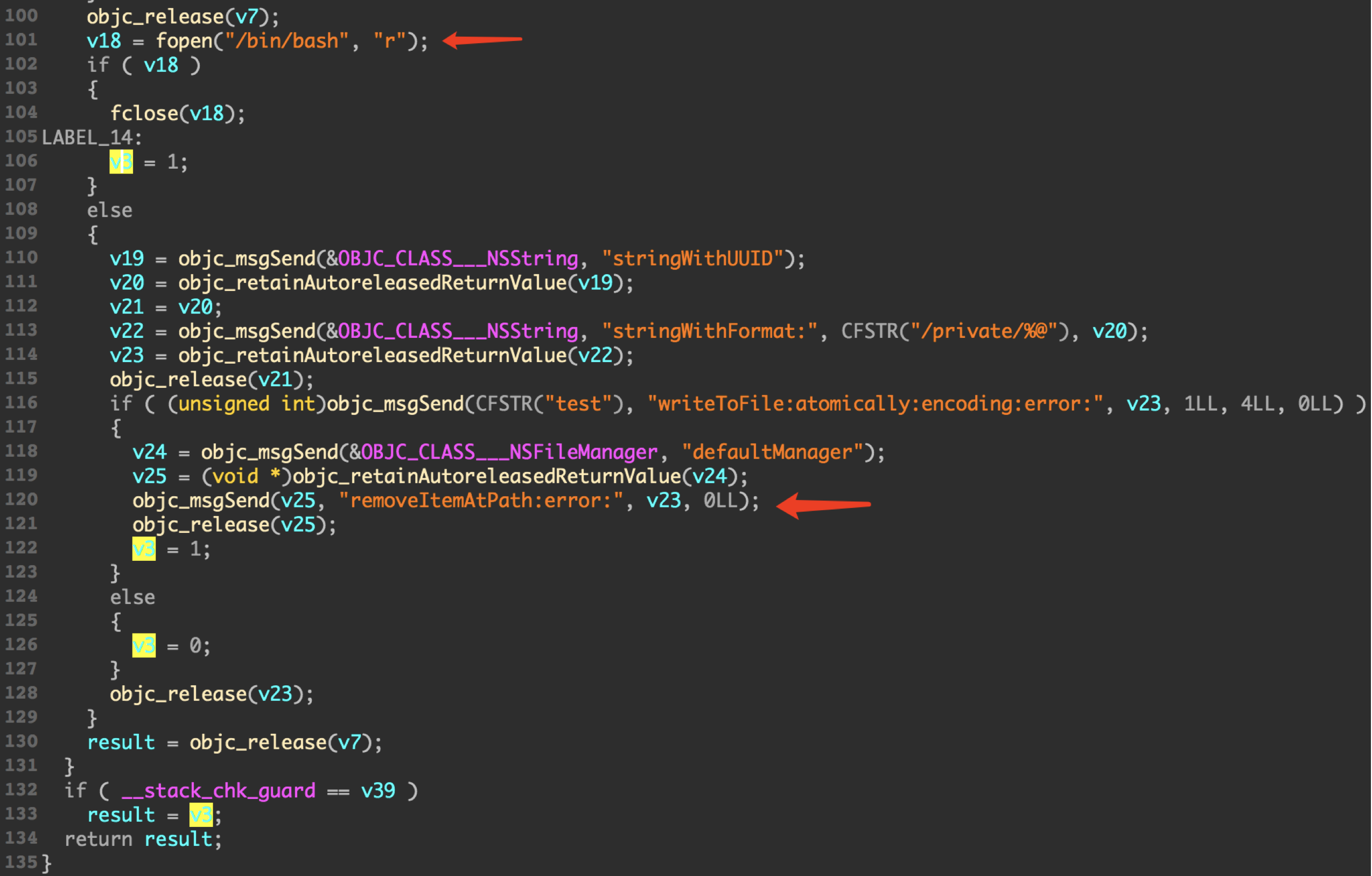1372x876 pixels.
Task: Click the "removeItemAtPath:error:" selector
Action: tap(481, 500)
